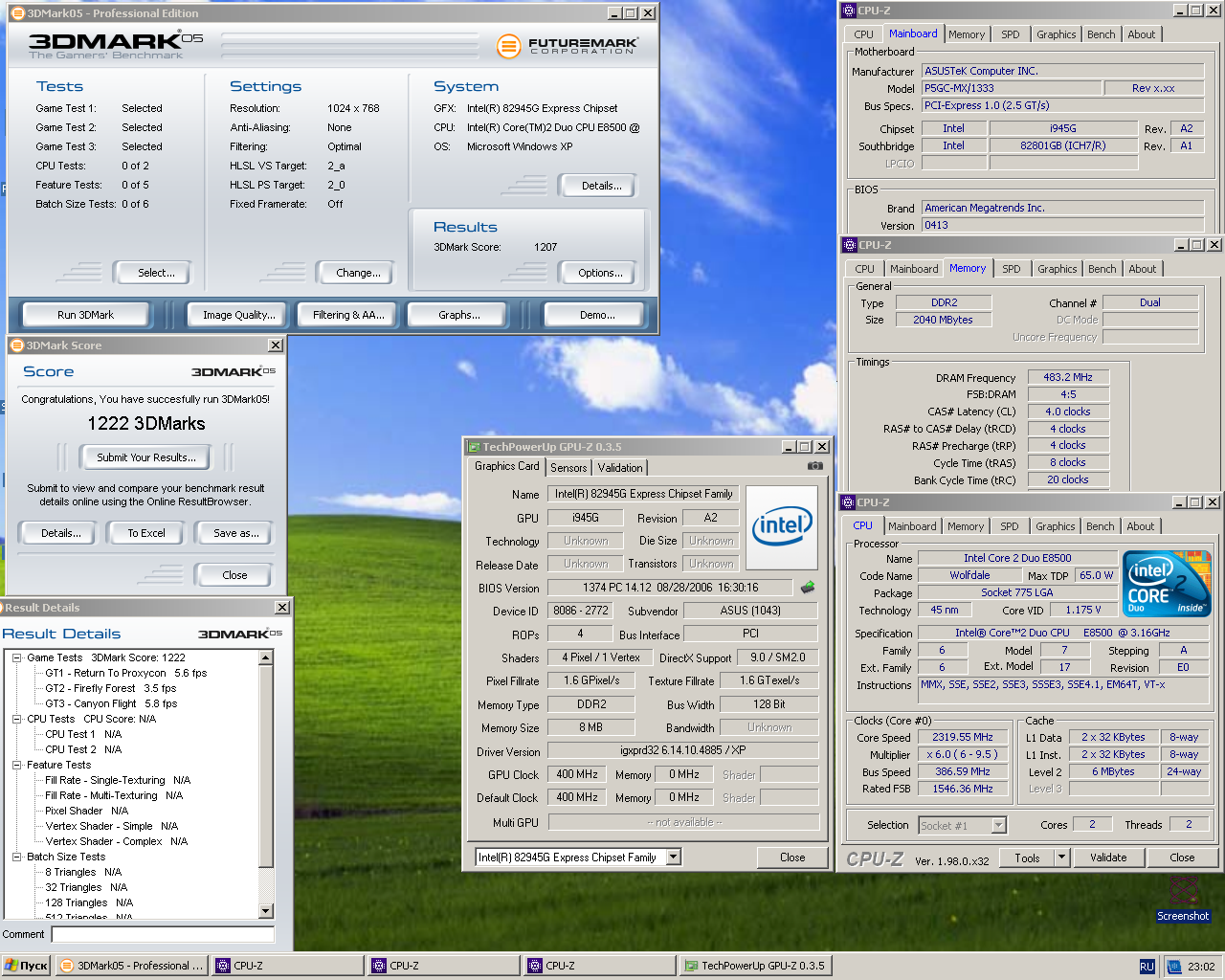Open the Mainboard tab in the bottom CPU-Z window
This screenshot has height=980, width=1225.
tap(912, 526)
